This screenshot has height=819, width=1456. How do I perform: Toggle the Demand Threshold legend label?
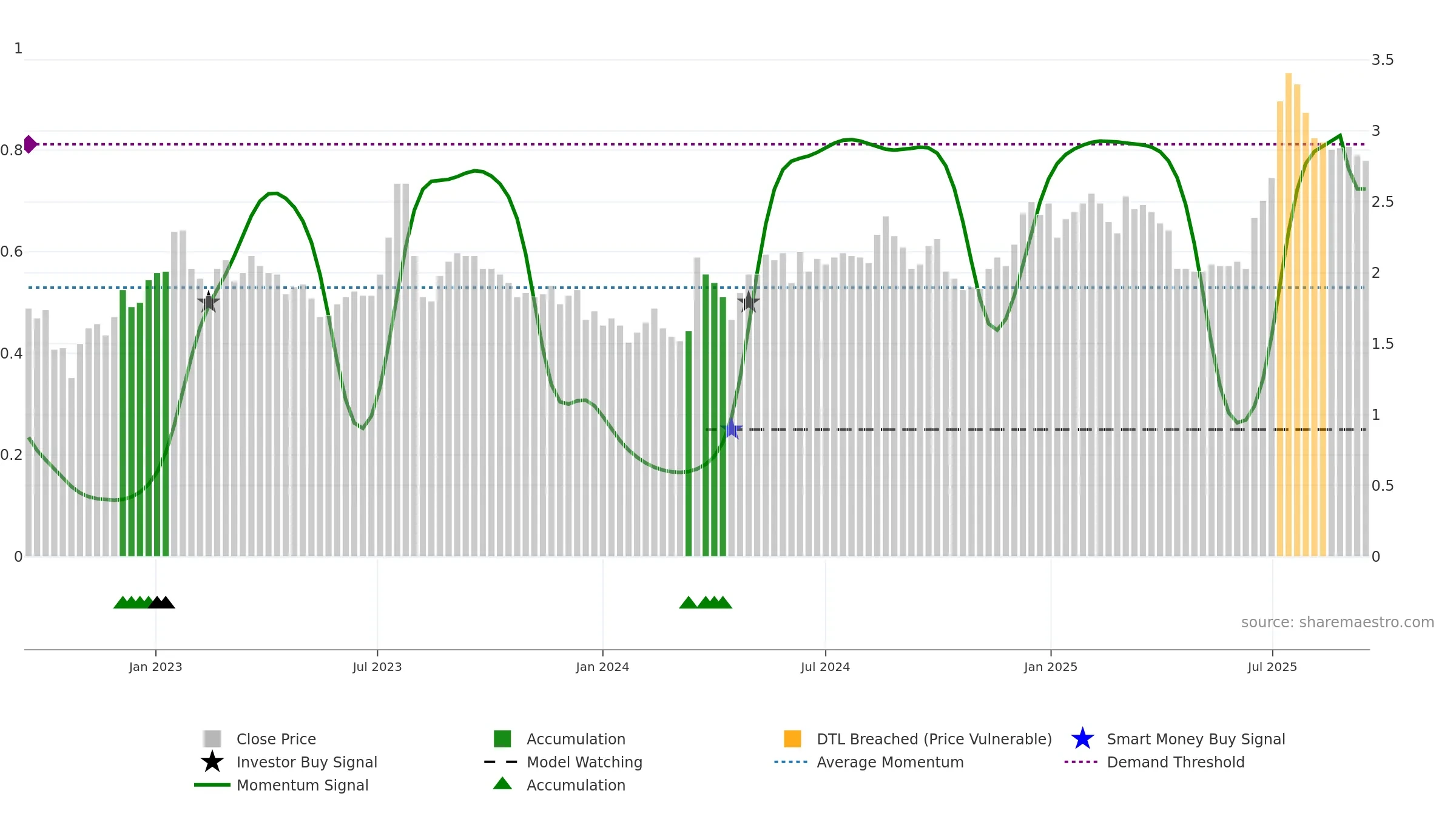(x=1176, y=762)
